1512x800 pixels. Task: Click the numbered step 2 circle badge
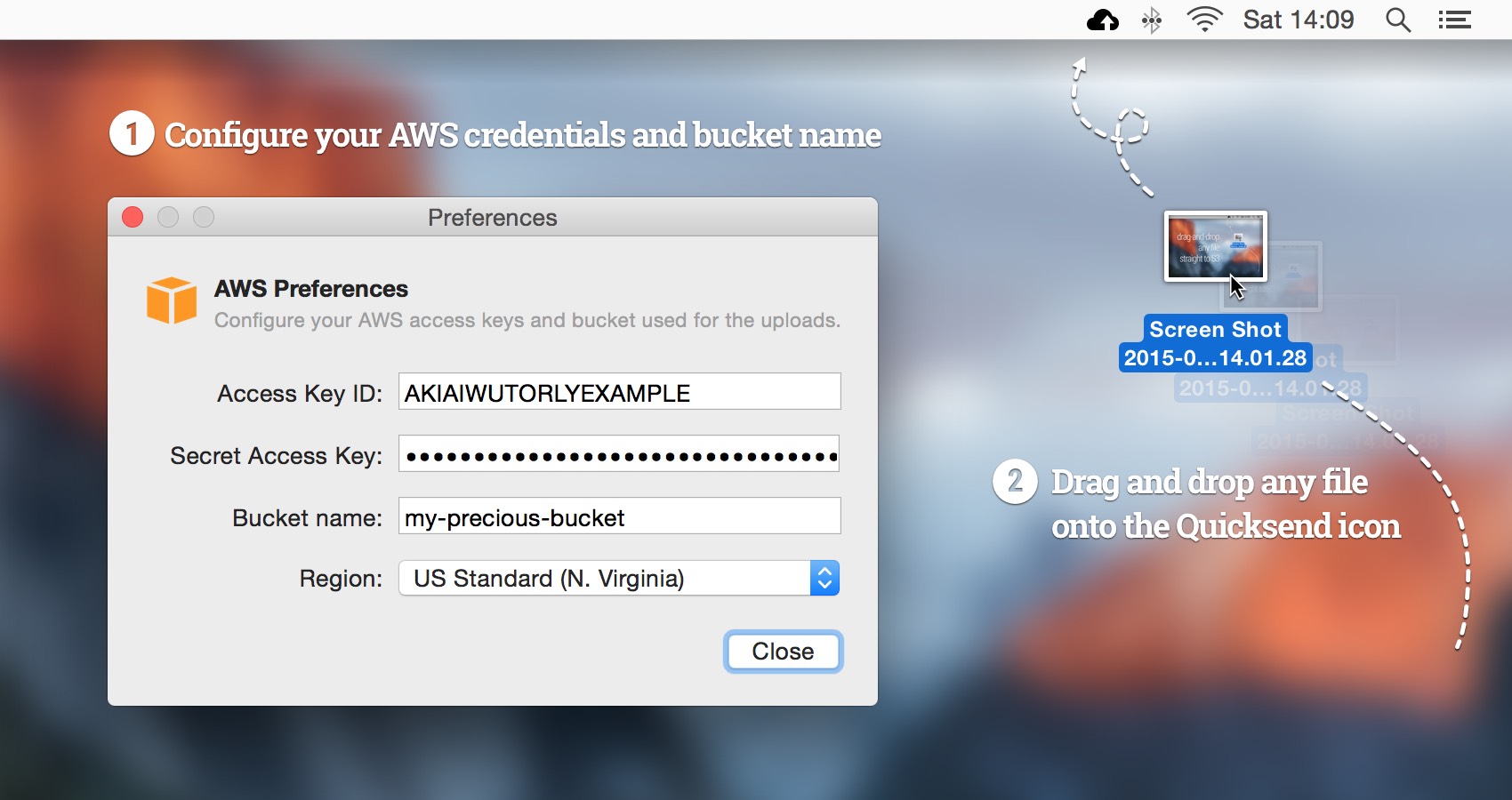click(x=1015, y=482)
